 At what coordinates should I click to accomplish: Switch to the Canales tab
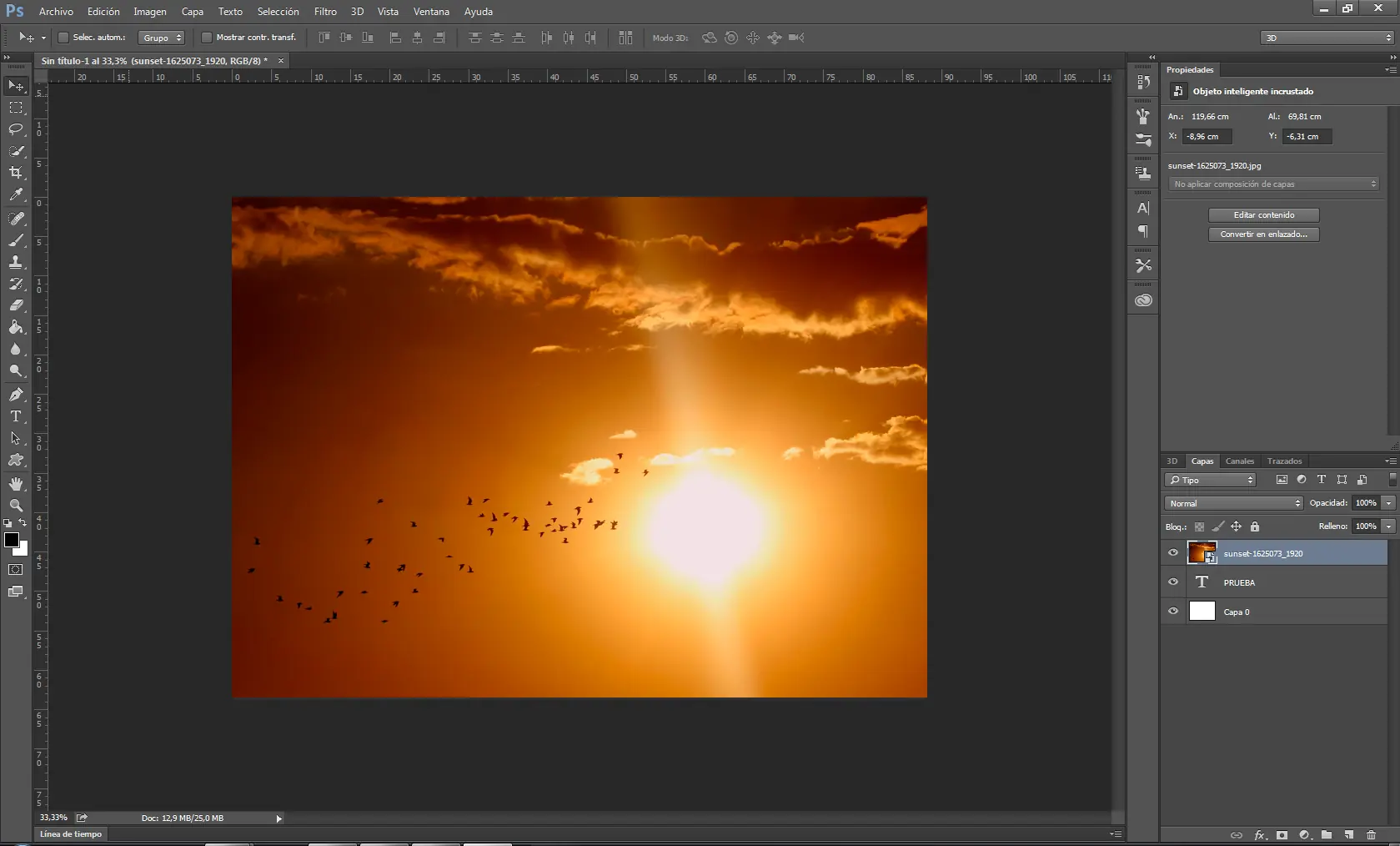1240,461
